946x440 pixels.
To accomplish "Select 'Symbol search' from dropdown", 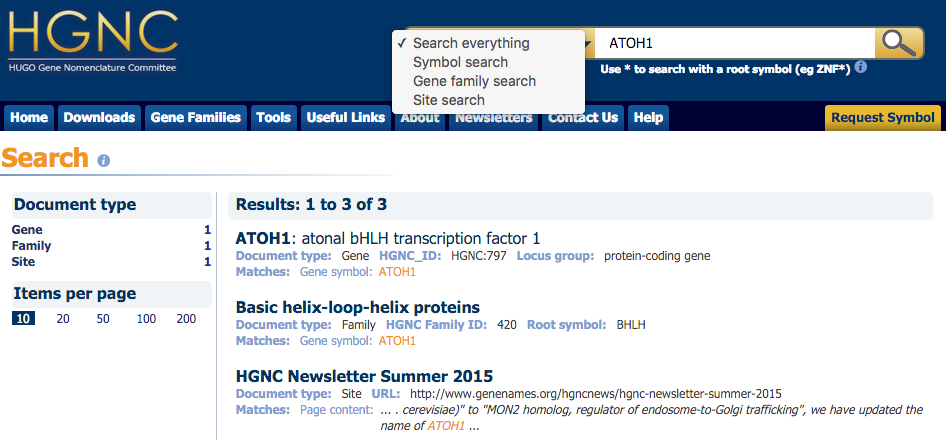I will (x=460, y=62).
